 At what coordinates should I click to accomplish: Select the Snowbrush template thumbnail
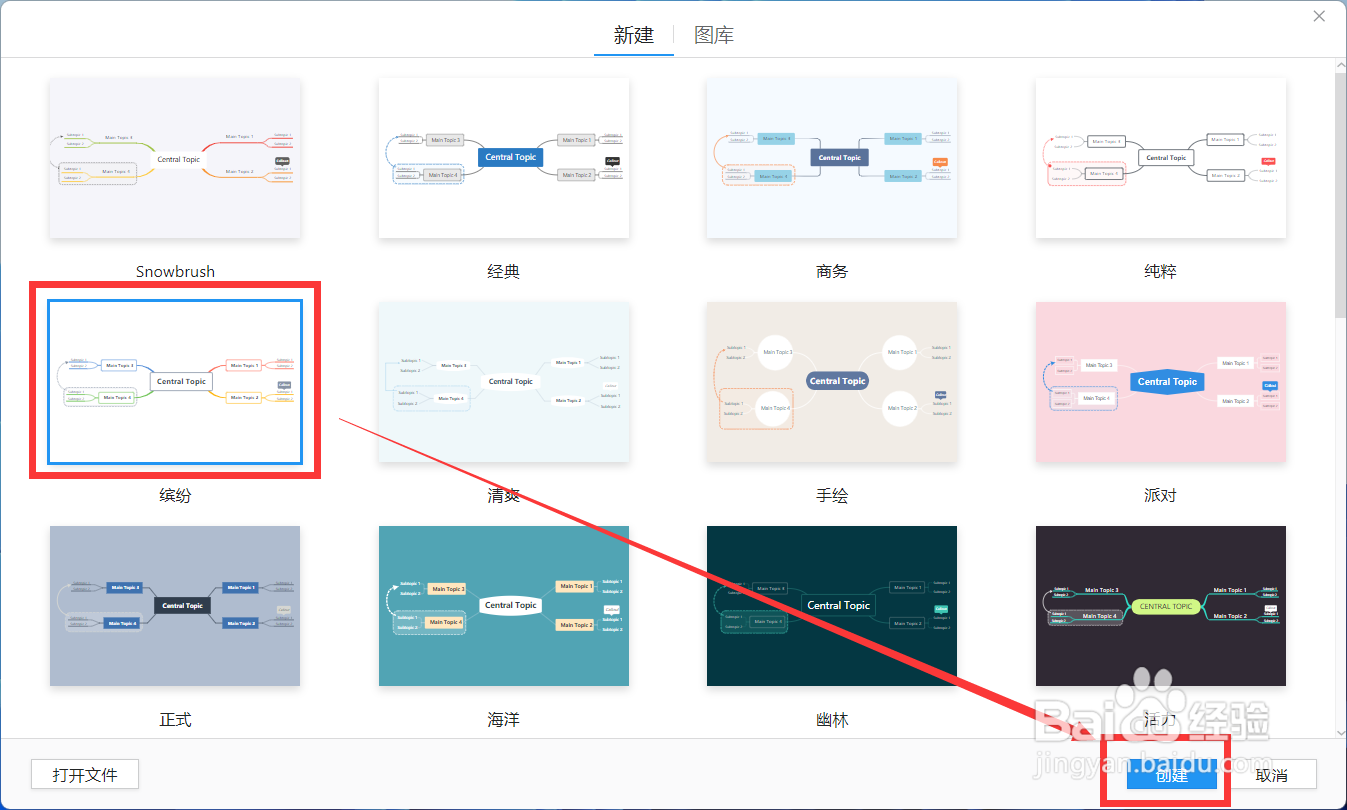coord(175,158)
